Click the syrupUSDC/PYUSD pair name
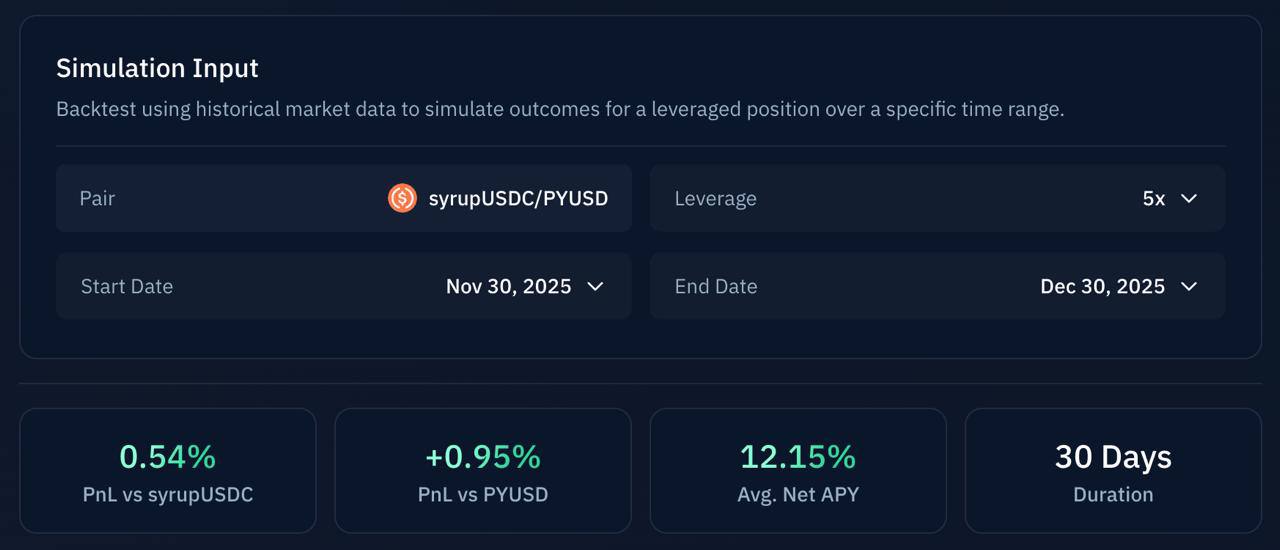Screen dimensions: 1280x550 coord(518,198)
